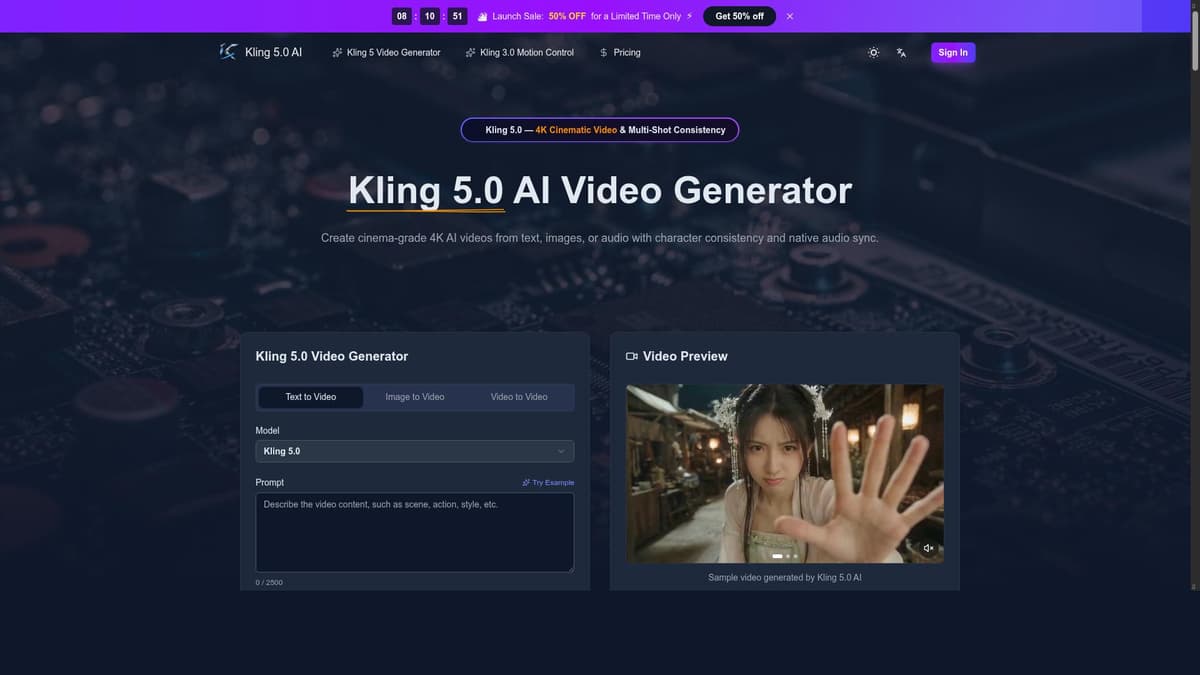Image resolution: width=1200 pixels, height=675 pixels.
Task: Click the sparkle icon beside Kling 5 Video Generator
Action: [336, 51]
